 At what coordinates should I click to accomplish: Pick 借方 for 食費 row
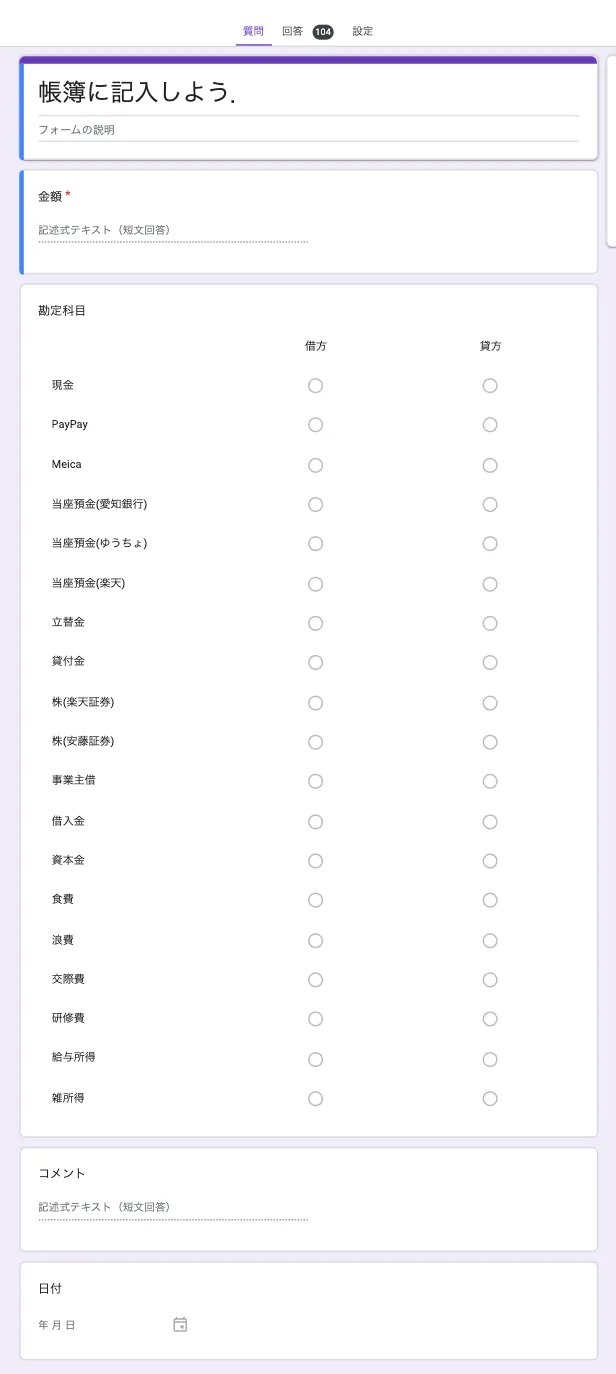[x=316, y=900]
